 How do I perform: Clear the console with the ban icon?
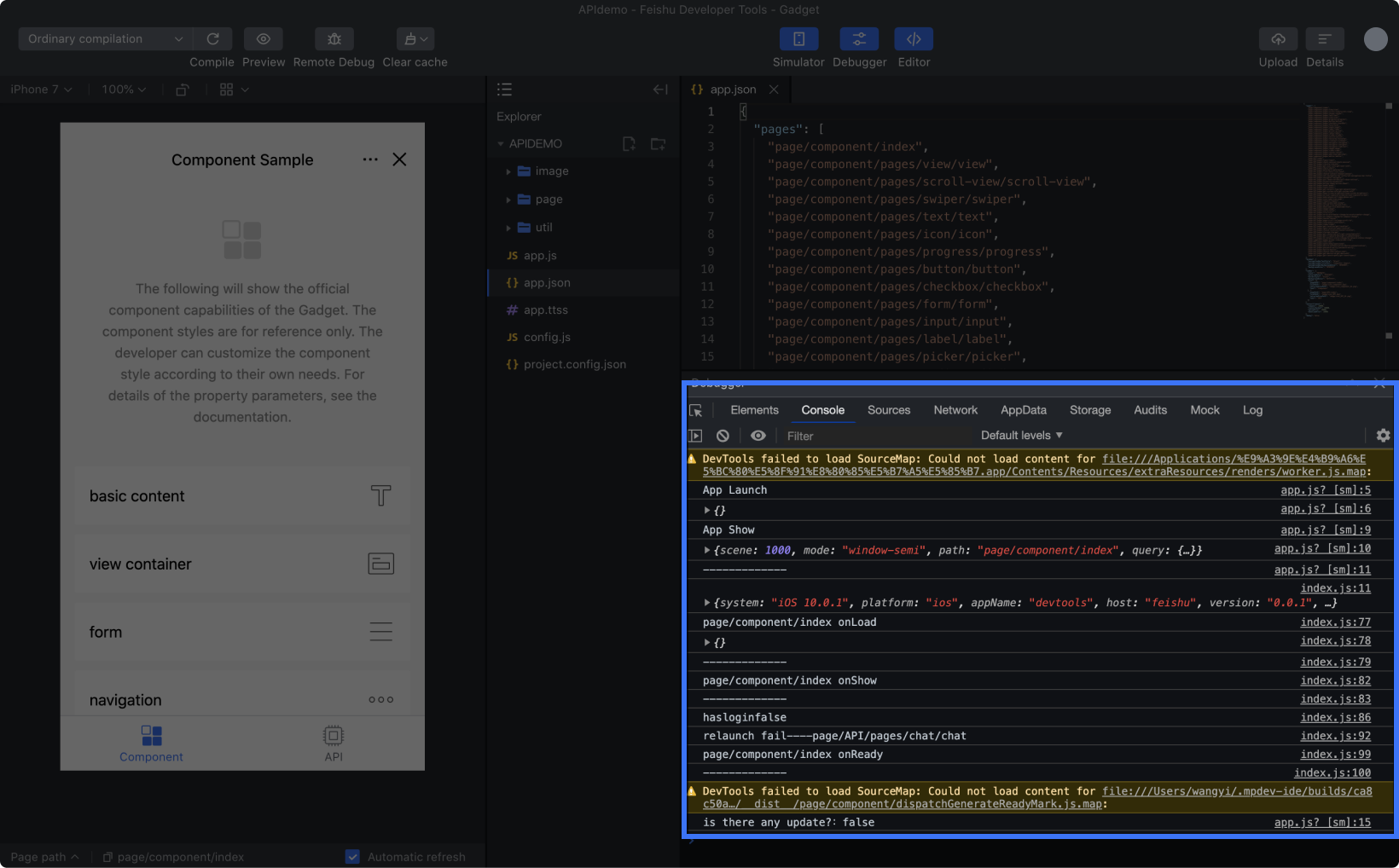pos(723,436)
